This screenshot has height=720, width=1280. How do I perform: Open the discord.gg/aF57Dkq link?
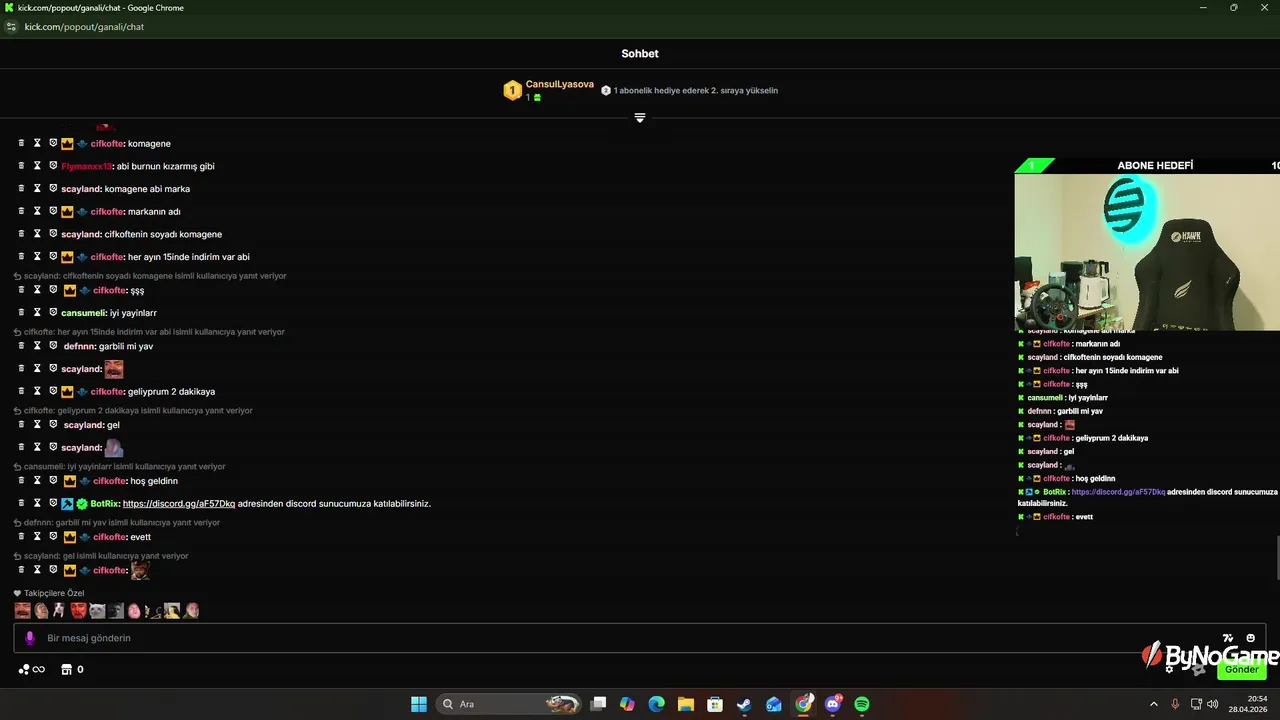[x=179, y=504]
